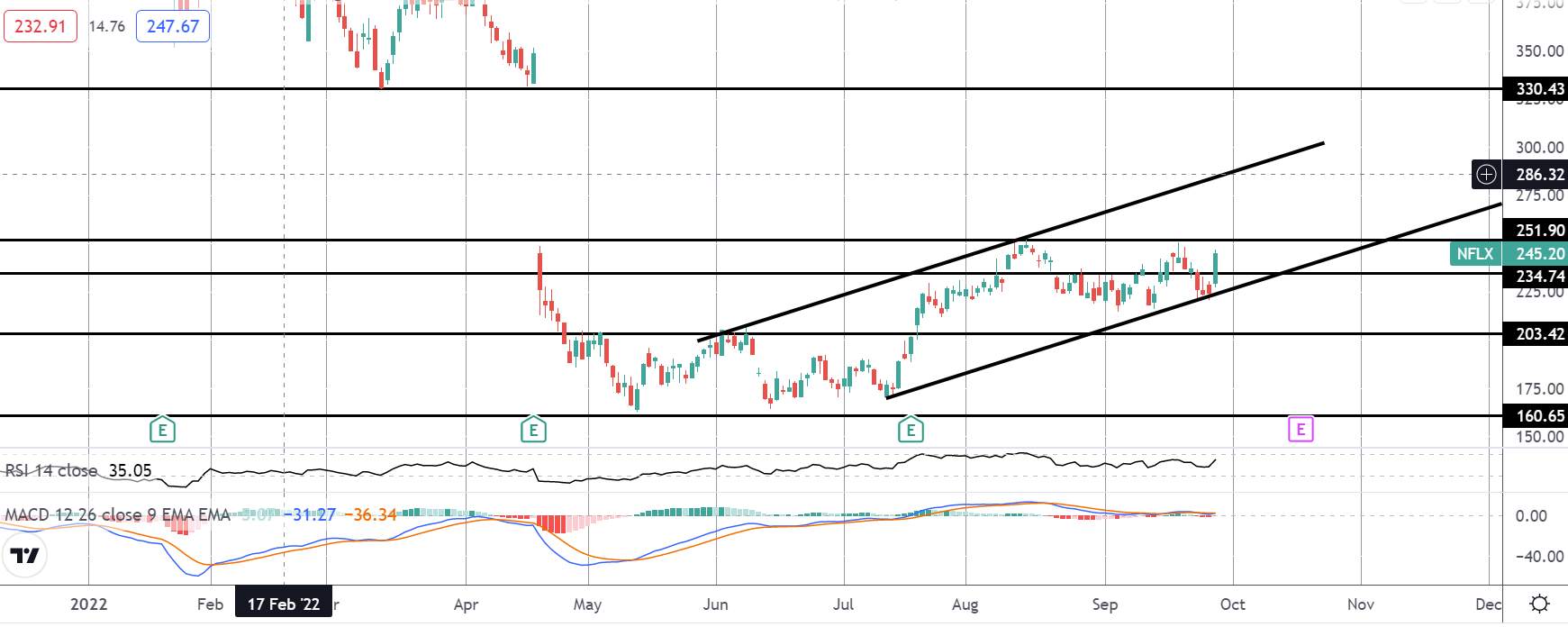Screen dimensions: 1568x627
Task: Click the April earnings E marker
Action: [x=533, y=430]
